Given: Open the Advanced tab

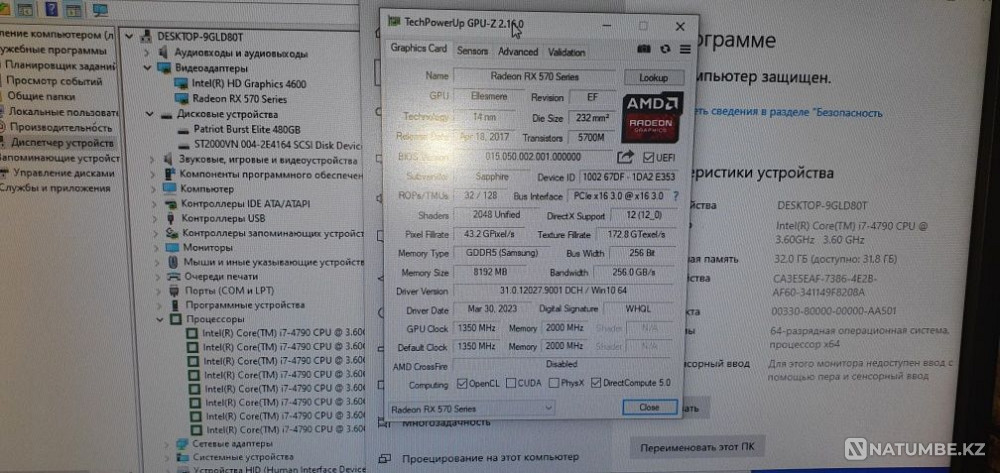Looking at the screenshot, I should (x=518, y=52).
